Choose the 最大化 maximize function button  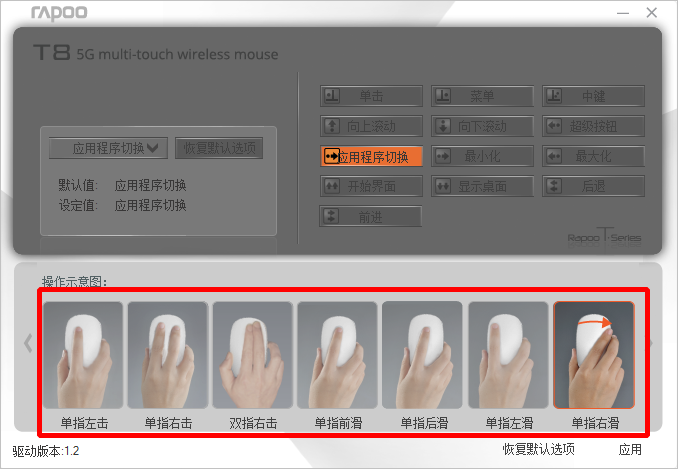[x=593, y=156]
